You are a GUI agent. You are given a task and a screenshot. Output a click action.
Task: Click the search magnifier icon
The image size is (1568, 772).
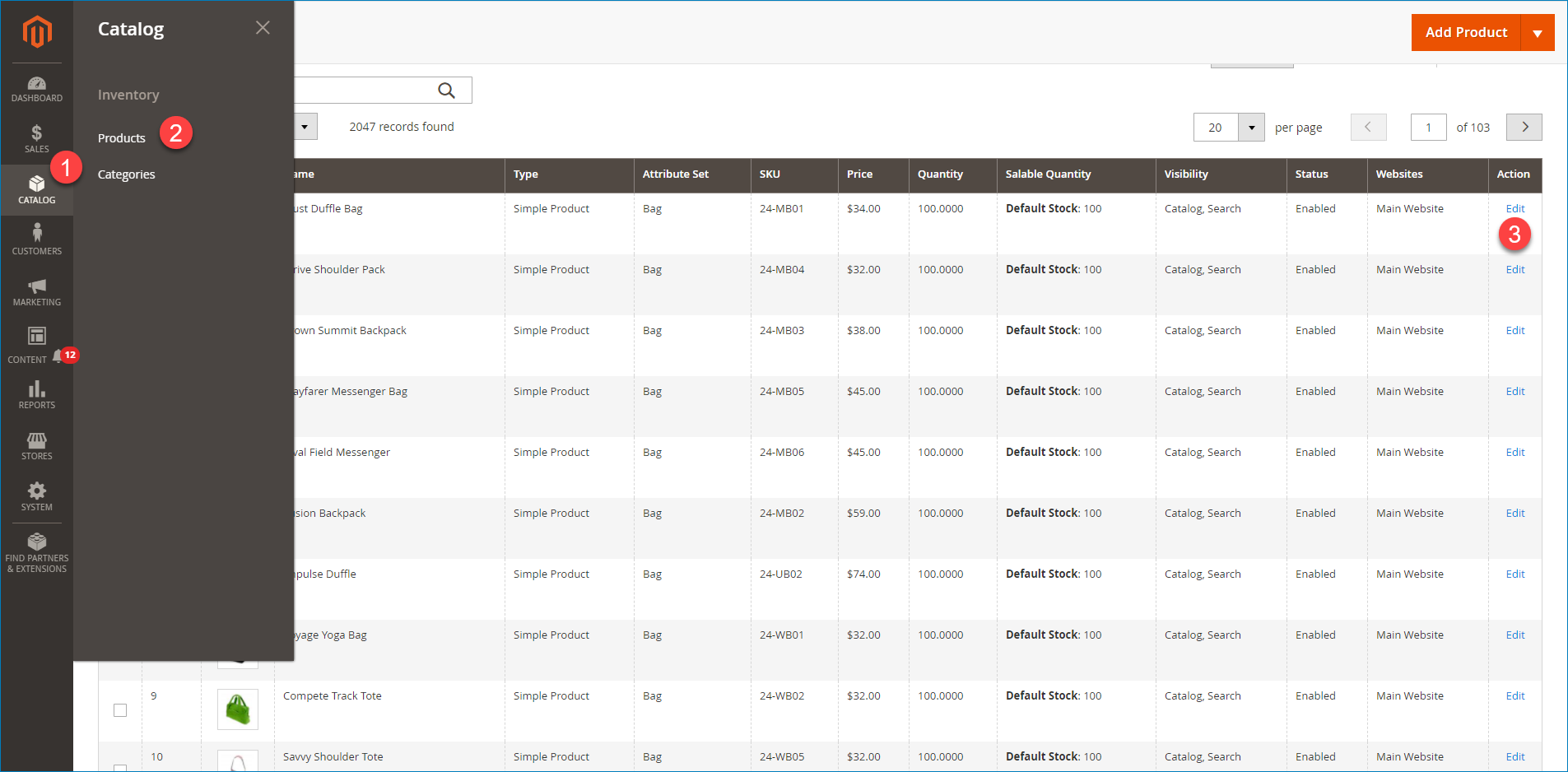pyautogui.click(x=446, y=91)
